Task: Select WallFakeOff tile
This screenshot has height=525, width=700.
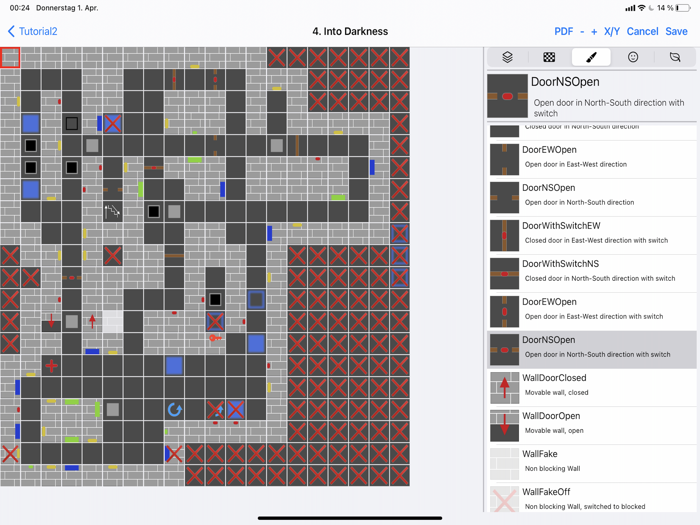Action: click(592, 498)
